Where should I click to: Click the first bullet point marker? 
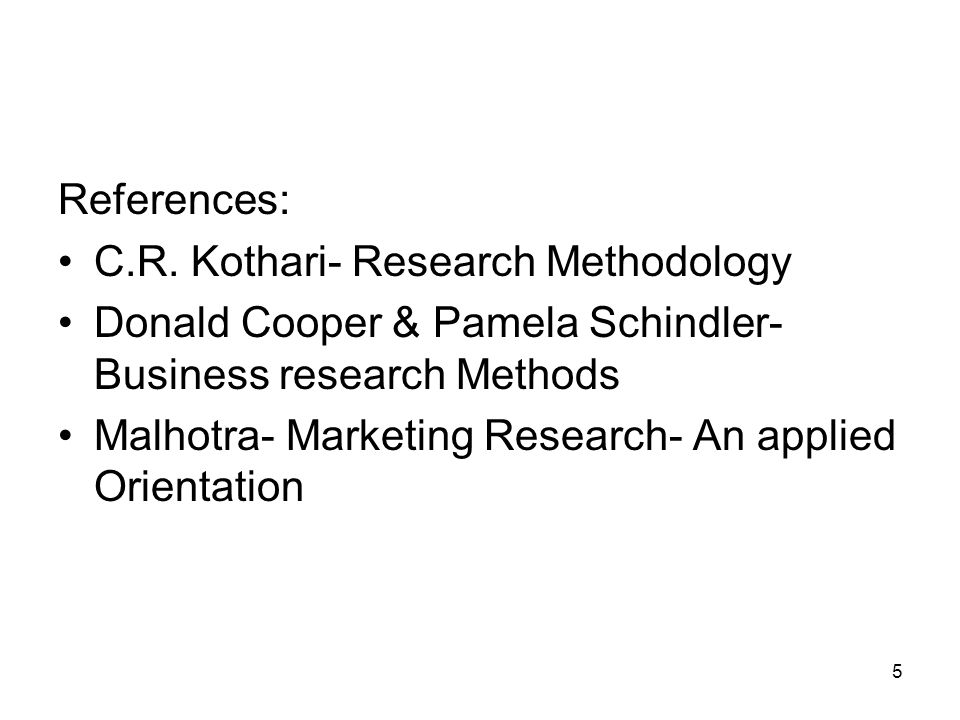pos(66,263)
